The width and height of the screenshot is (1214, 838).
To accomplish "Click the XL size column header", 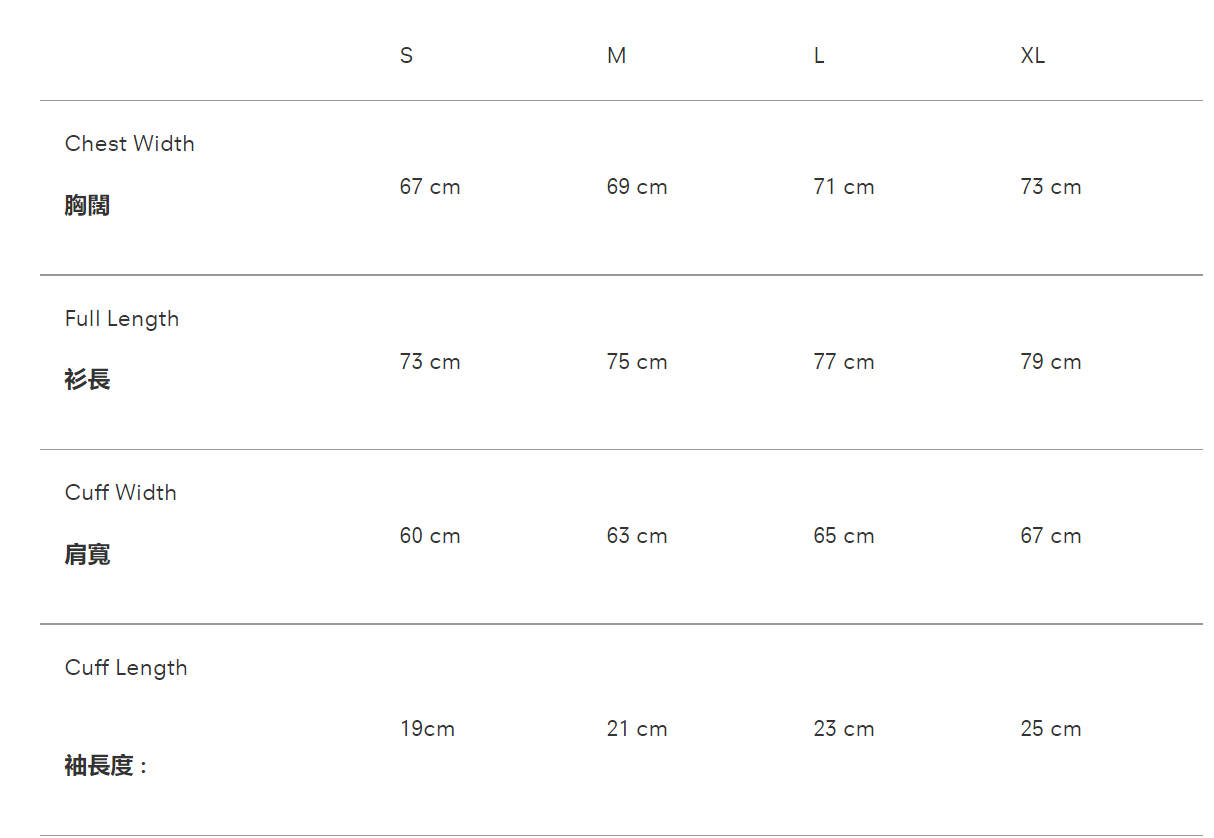I will coord(1032,56).
